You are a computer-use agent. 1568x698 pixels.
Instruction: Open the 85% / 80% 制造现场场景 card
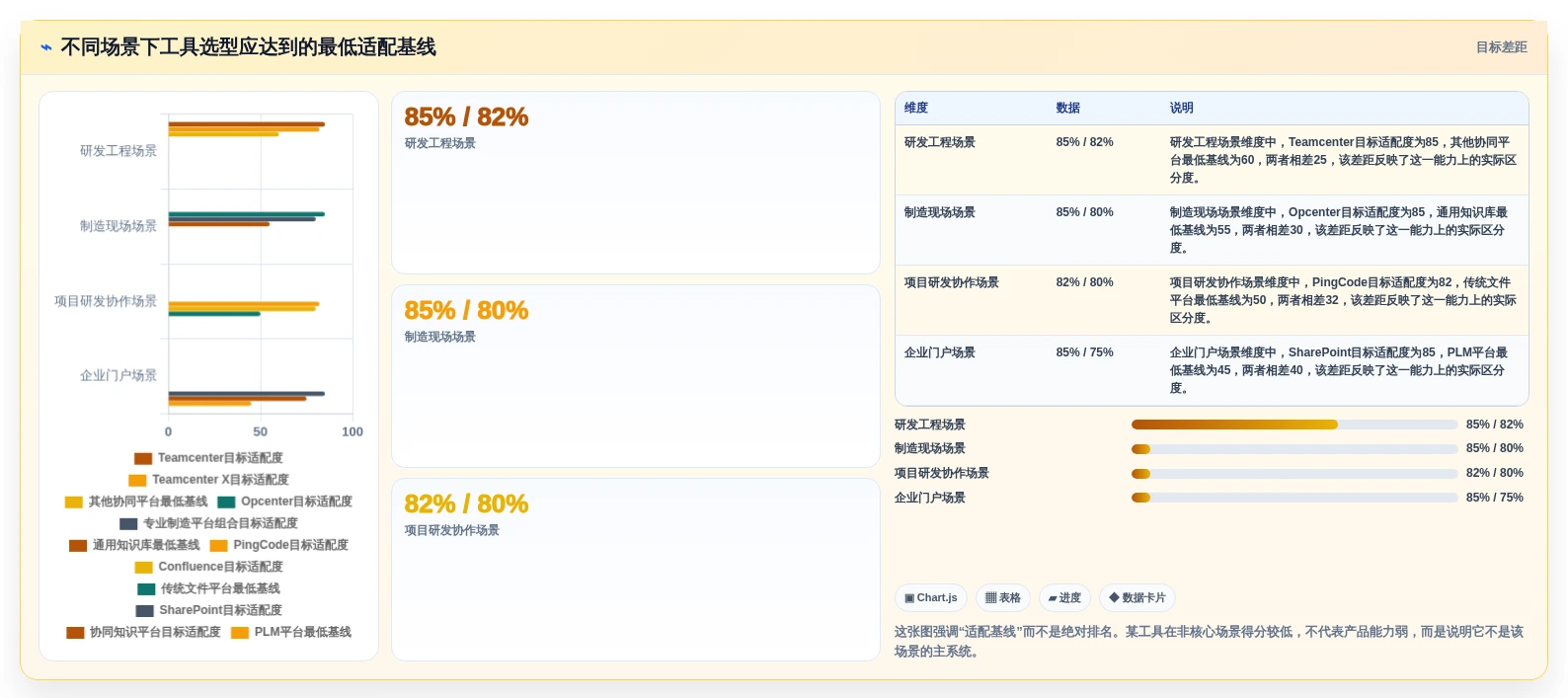pyautogui.click(x=636, y=376)
